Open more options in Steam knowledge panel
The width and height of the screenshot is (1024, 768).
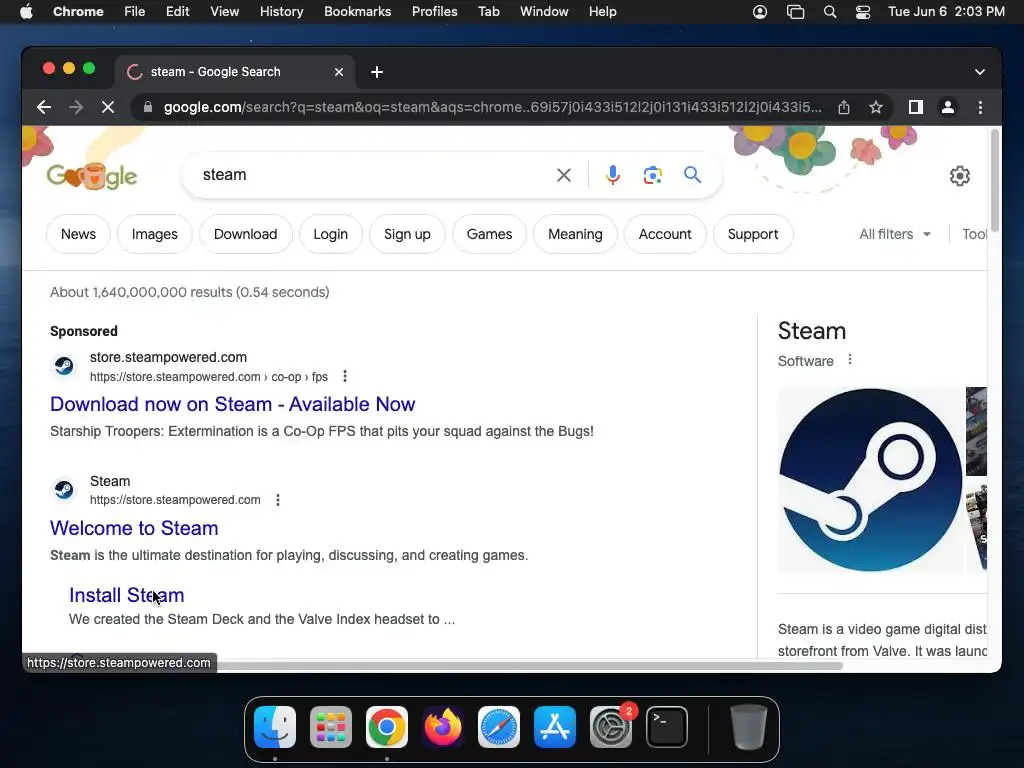coord(850,359)
